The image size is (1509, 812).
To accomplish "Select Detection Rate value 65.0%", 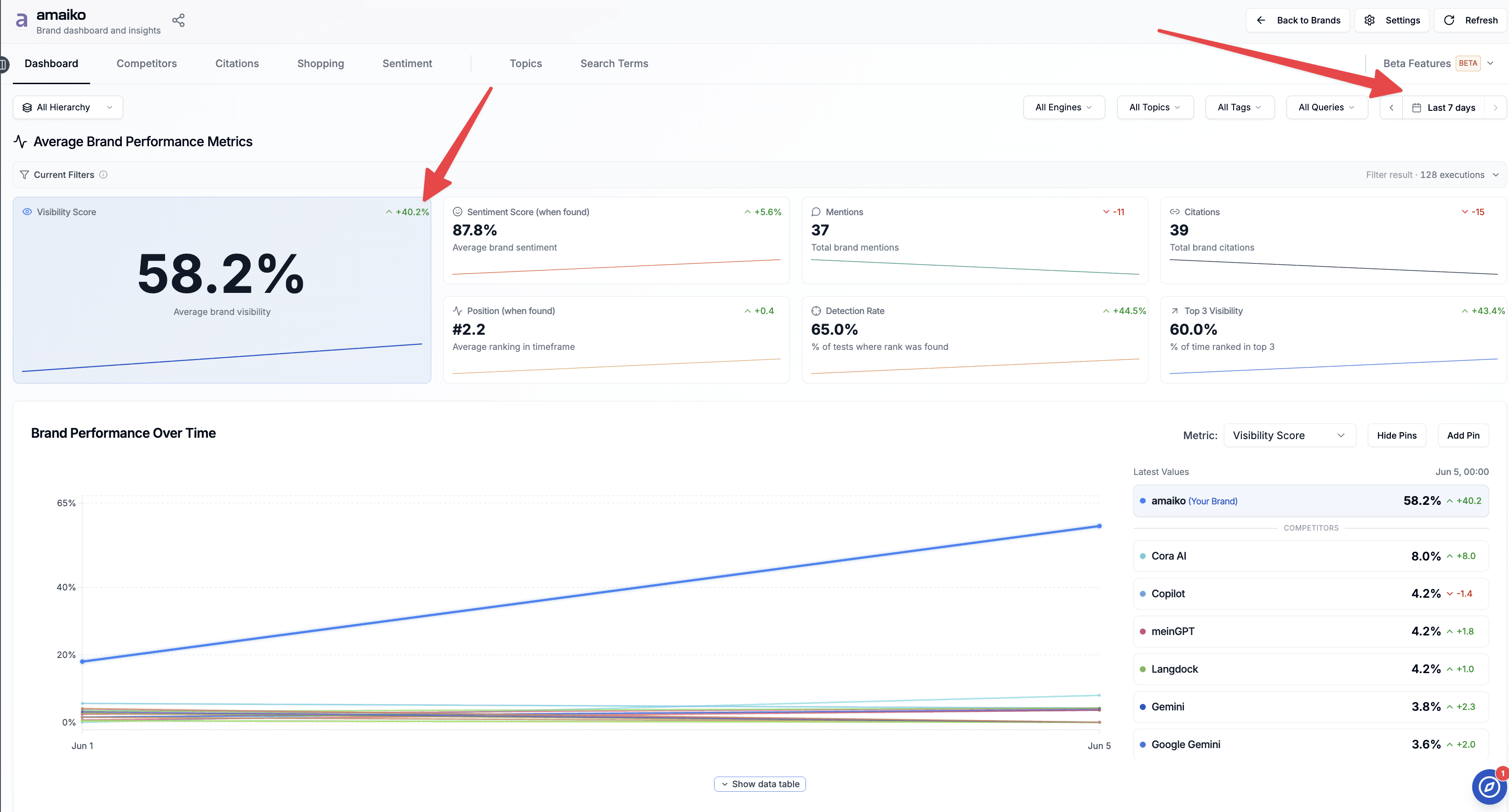I will click(834, 329).
